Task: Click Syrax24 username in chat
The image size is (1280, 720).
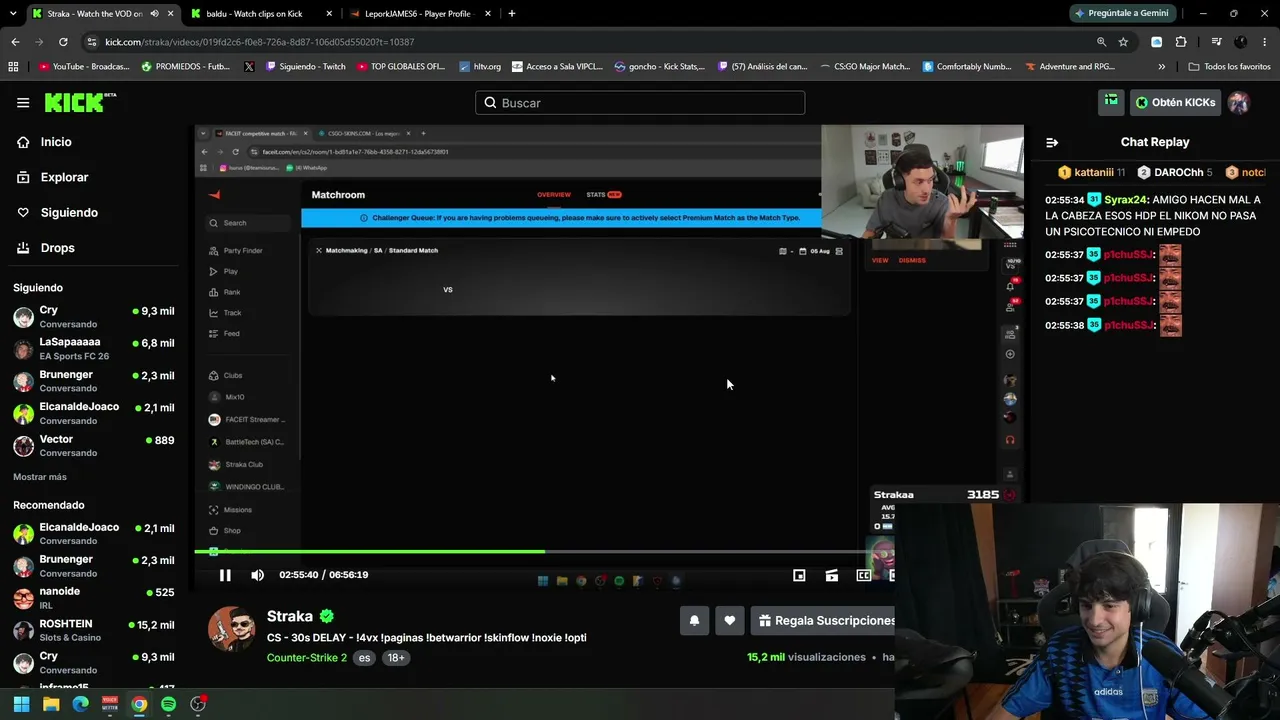Action: (x=1126, y=200)
